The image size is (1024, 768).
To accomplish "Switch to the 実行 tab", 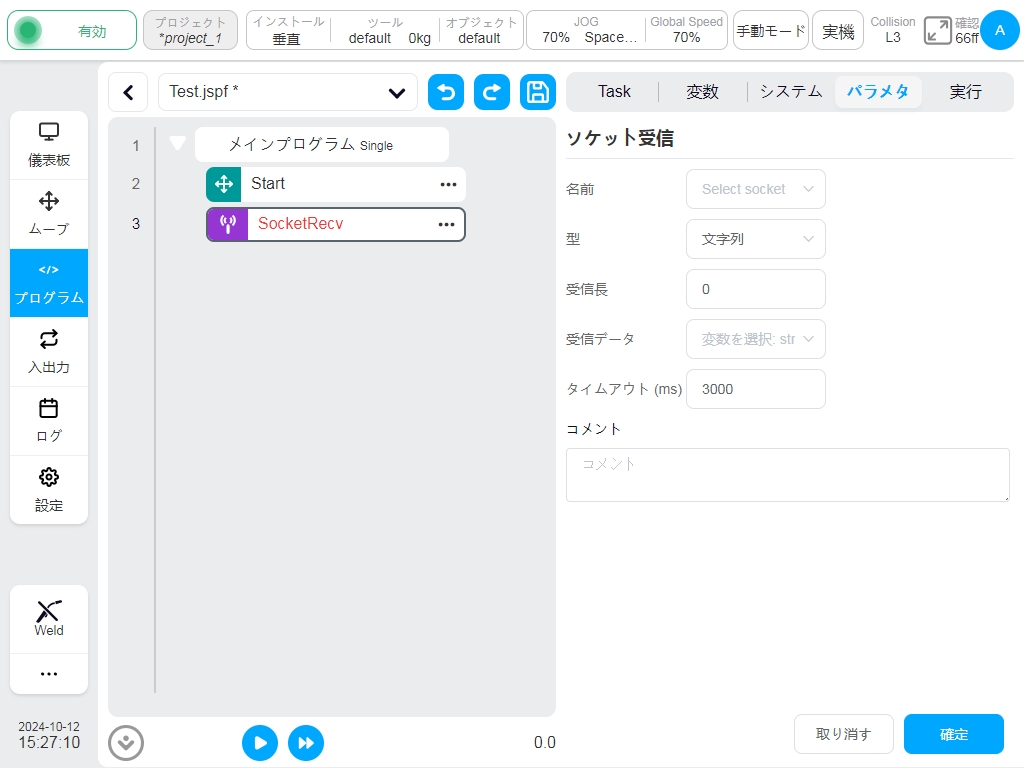I will (x=965, y=92).
